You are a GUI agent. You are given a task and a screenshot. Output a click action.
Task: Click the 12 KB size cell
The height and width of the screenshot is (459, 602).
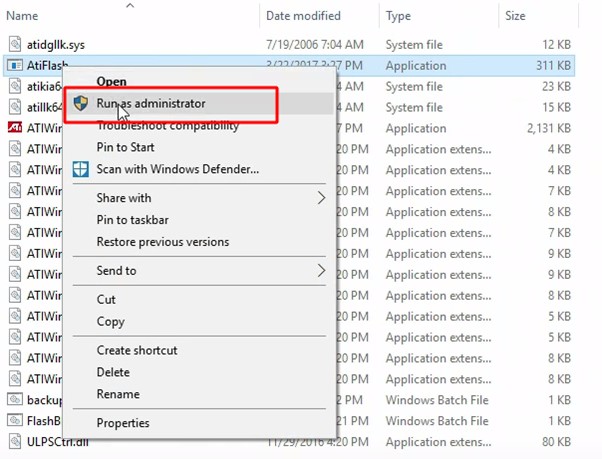point(556,45)
